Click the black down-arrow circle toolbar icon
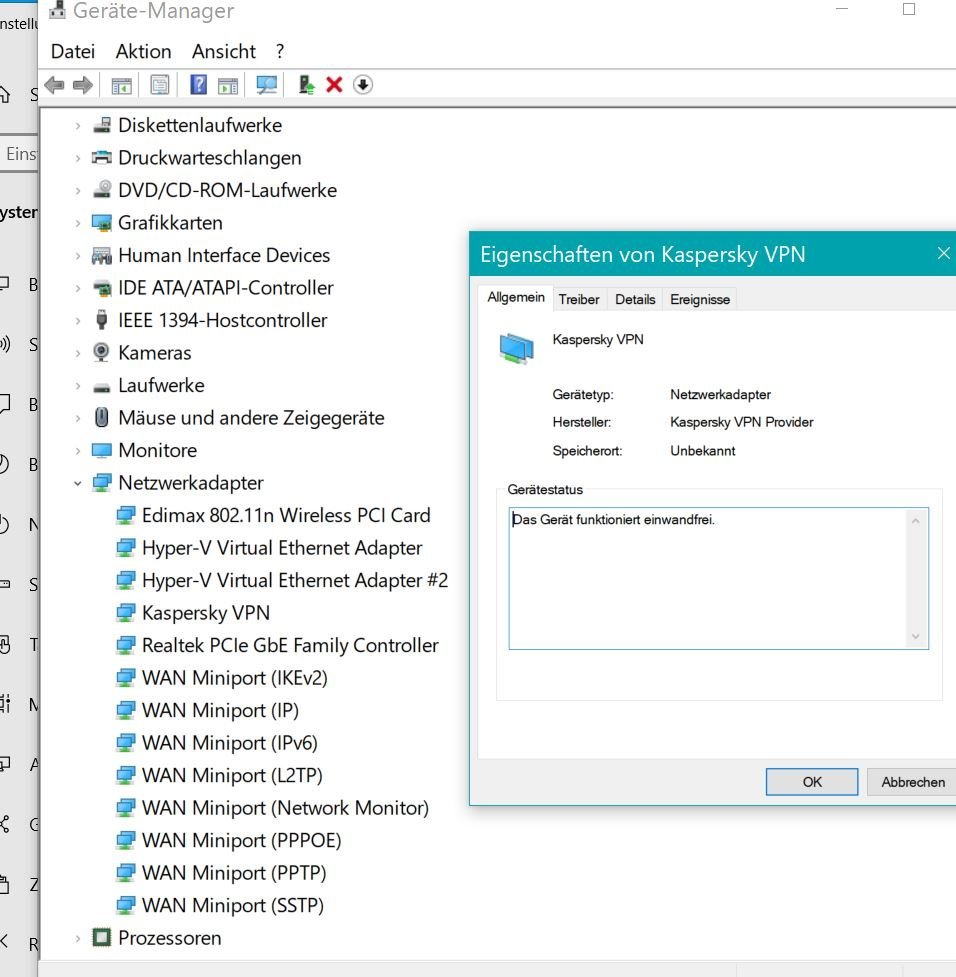 click(x=363, y=85)
